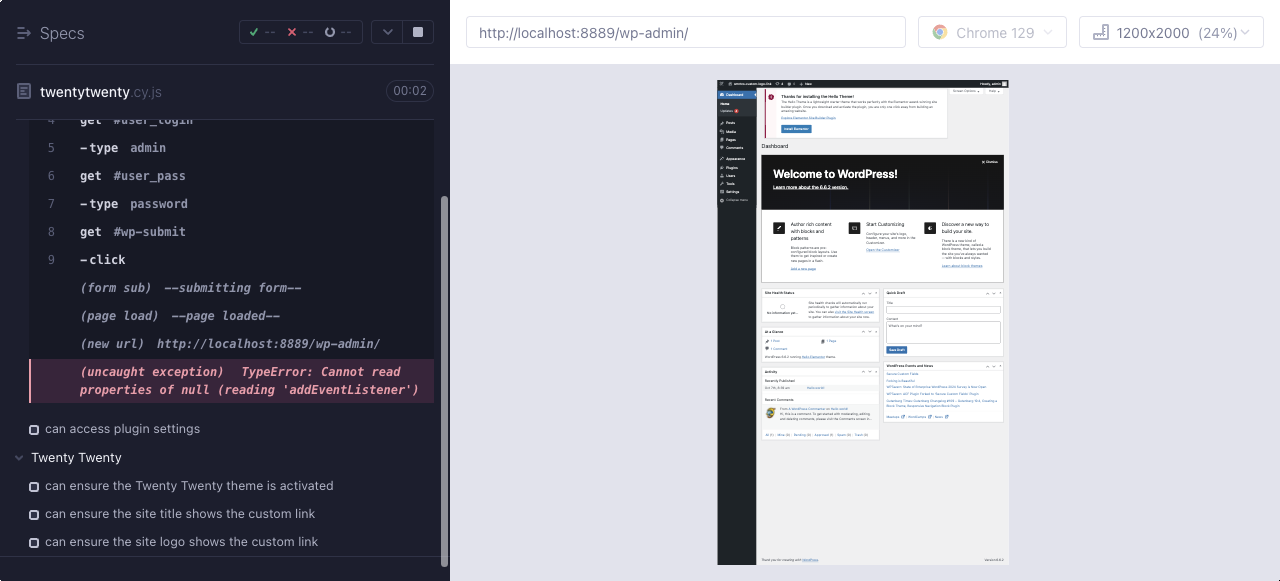Viewport: 1280px width, 581px height.
Task: Open the test options chevron dropdown beside stop
Action: pos(388,32)
